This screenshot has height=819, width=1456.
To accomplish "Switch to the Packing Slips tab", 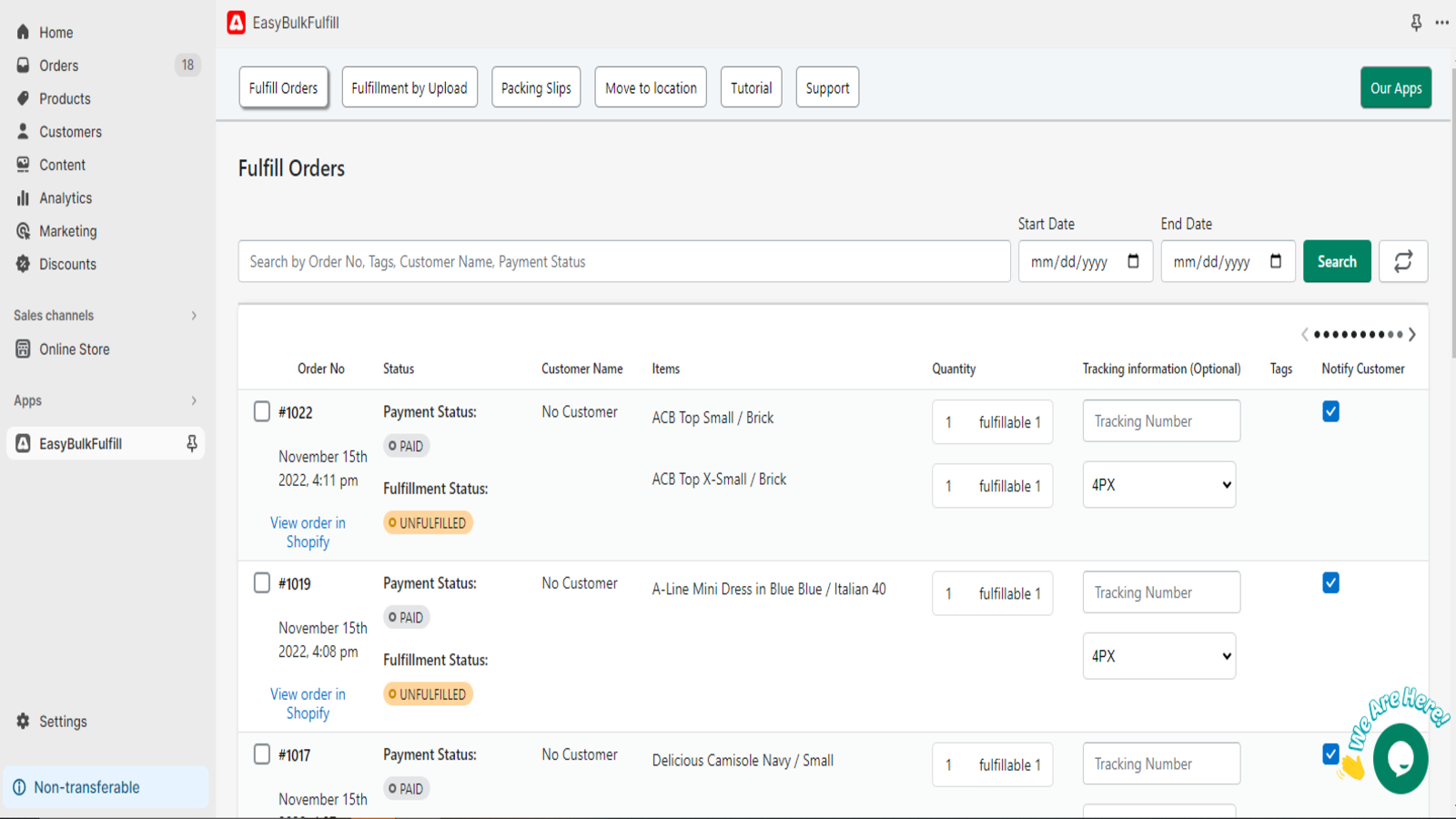I will coord(535,86).
